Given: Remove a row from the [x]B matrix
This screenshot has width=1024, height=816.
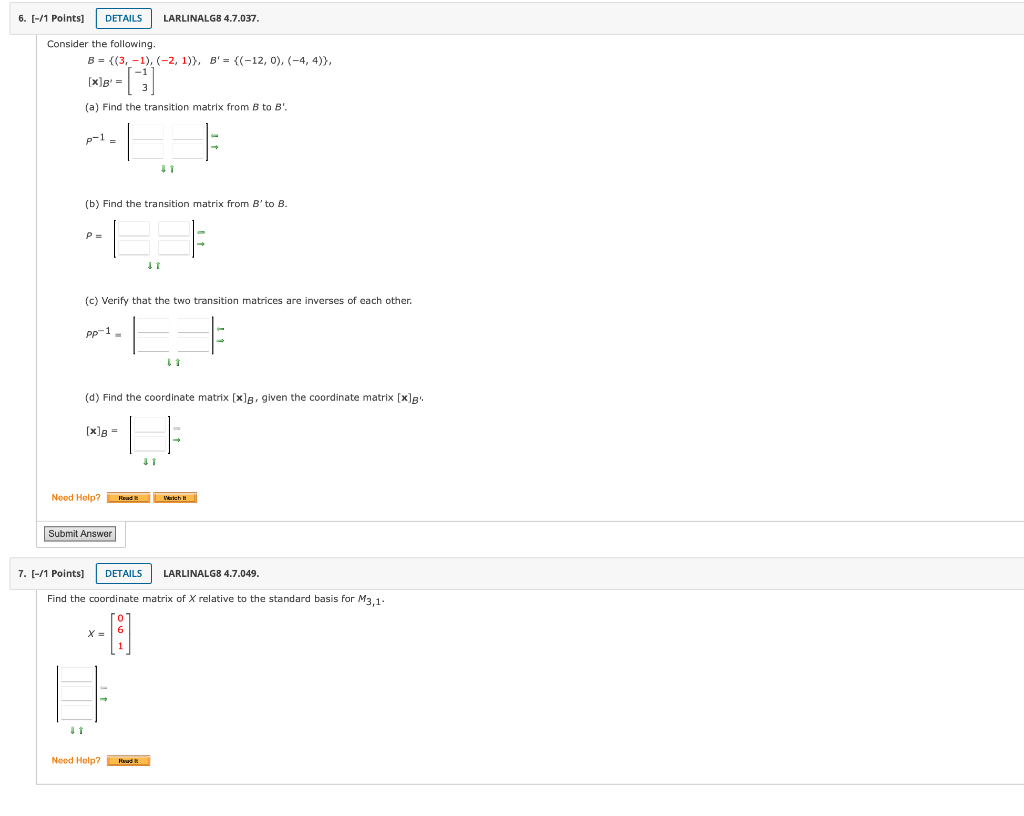Looking at the screenshot, I should click(x=154, y=462).
